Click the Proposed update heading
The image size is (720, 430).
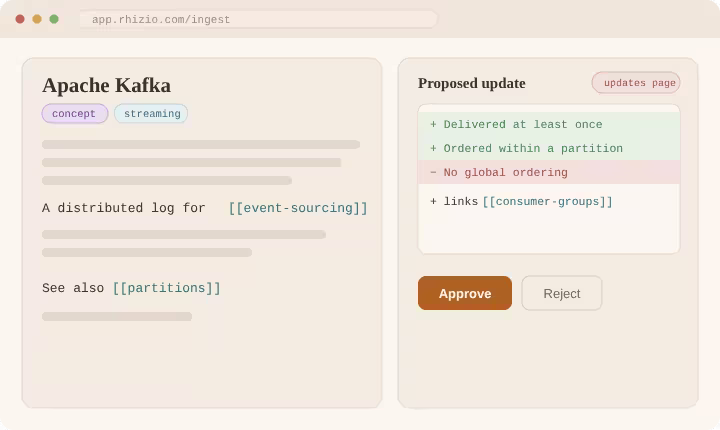pos(472,83)
